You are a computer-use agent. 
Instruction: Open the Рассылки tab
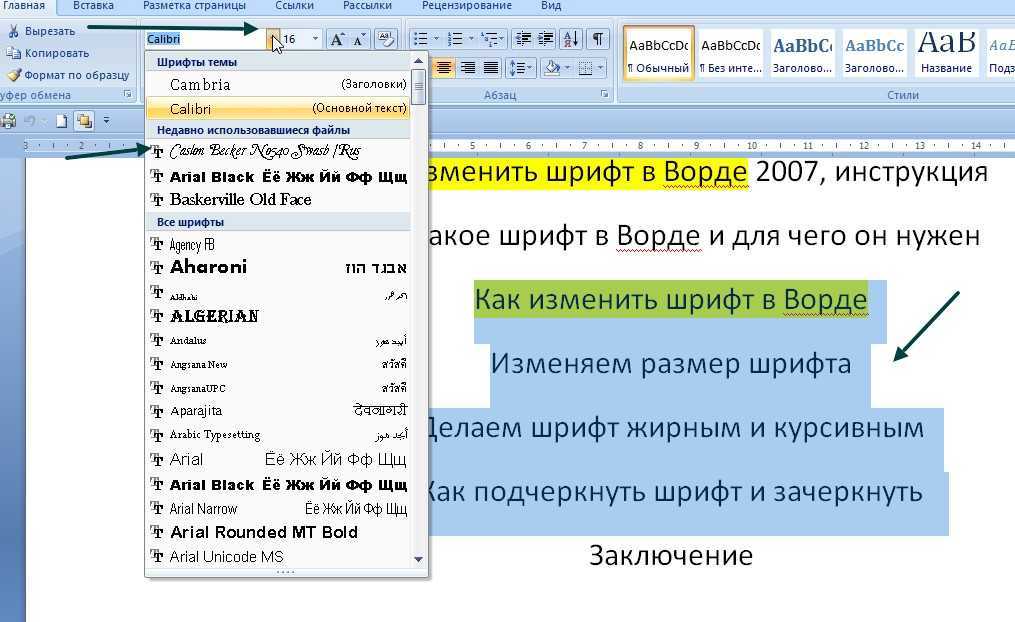(x=367, y=6)
